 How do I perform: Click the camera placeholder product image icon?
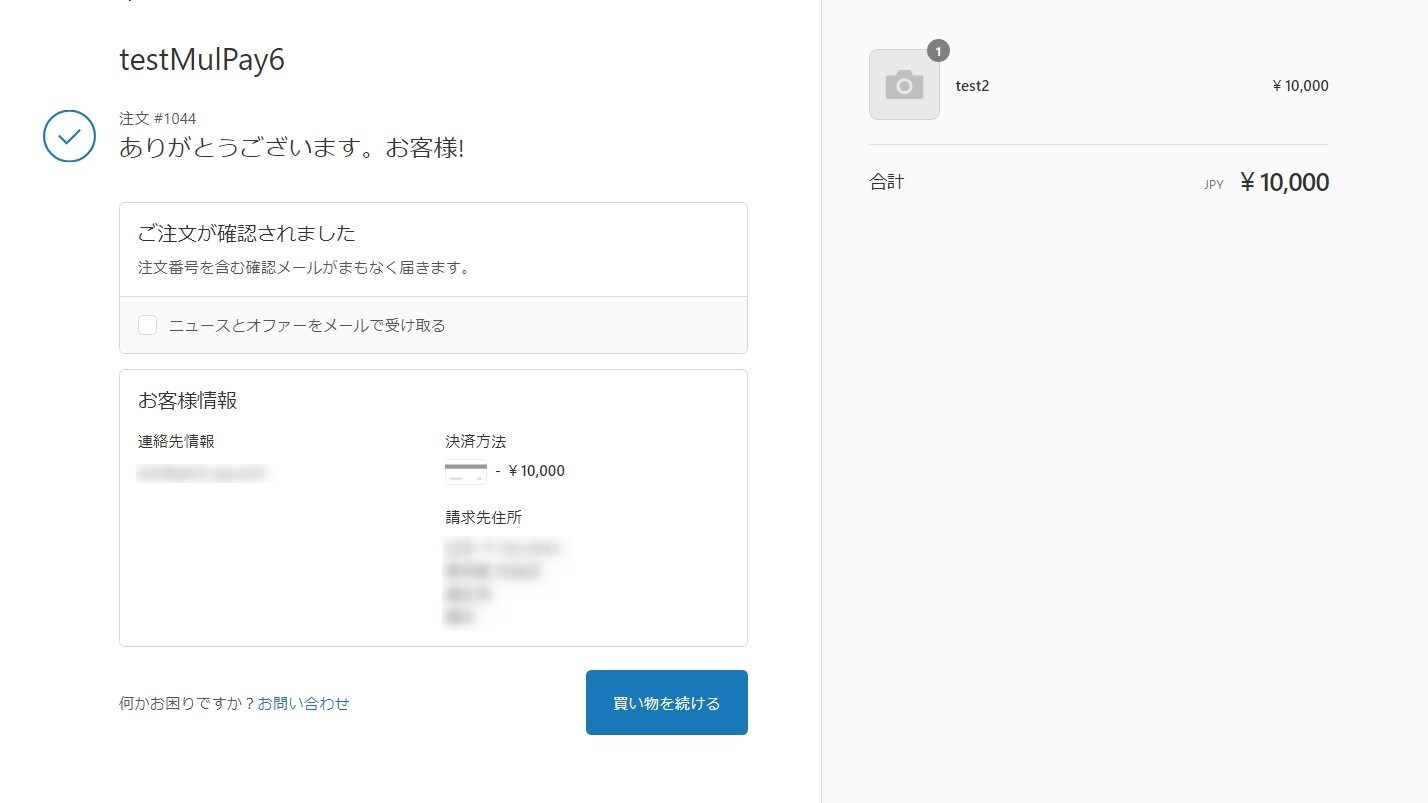coord(904,84)
